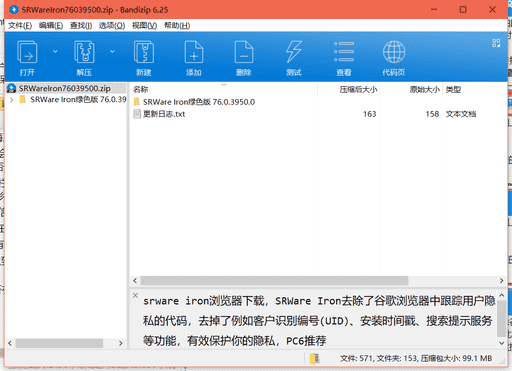Run the Test (测试) archive tool
512x371 pixels.
click(294, 52)
